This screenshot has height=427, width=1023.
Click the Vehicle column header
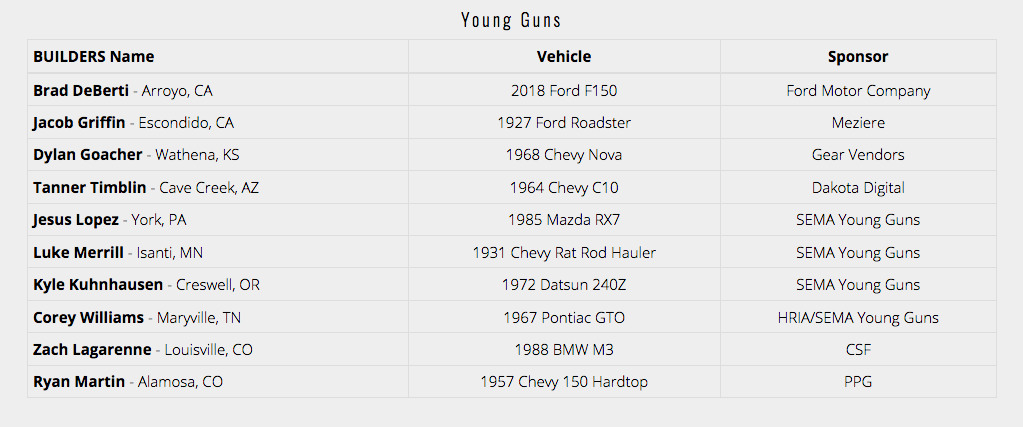tap(564, 57)
